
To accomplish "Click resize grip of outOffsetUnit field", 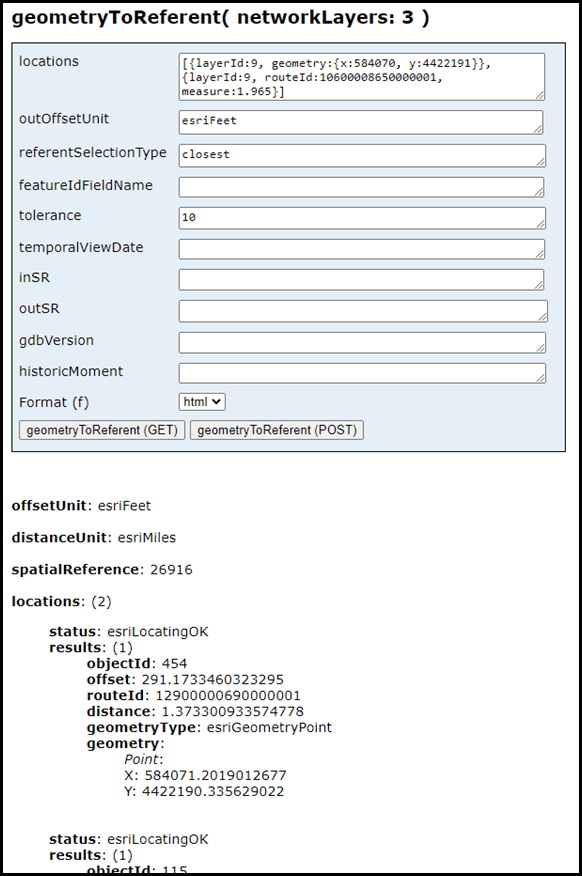I will [537, 128].
